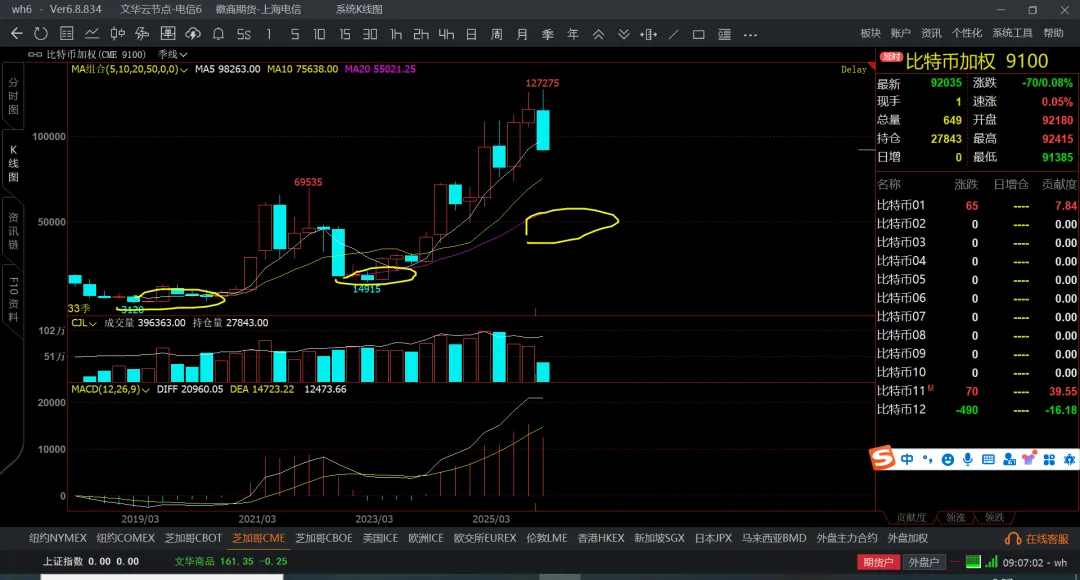Open the more options ellipsis
The height and width of the screenshot is (580, 1080).
[750, 34]
